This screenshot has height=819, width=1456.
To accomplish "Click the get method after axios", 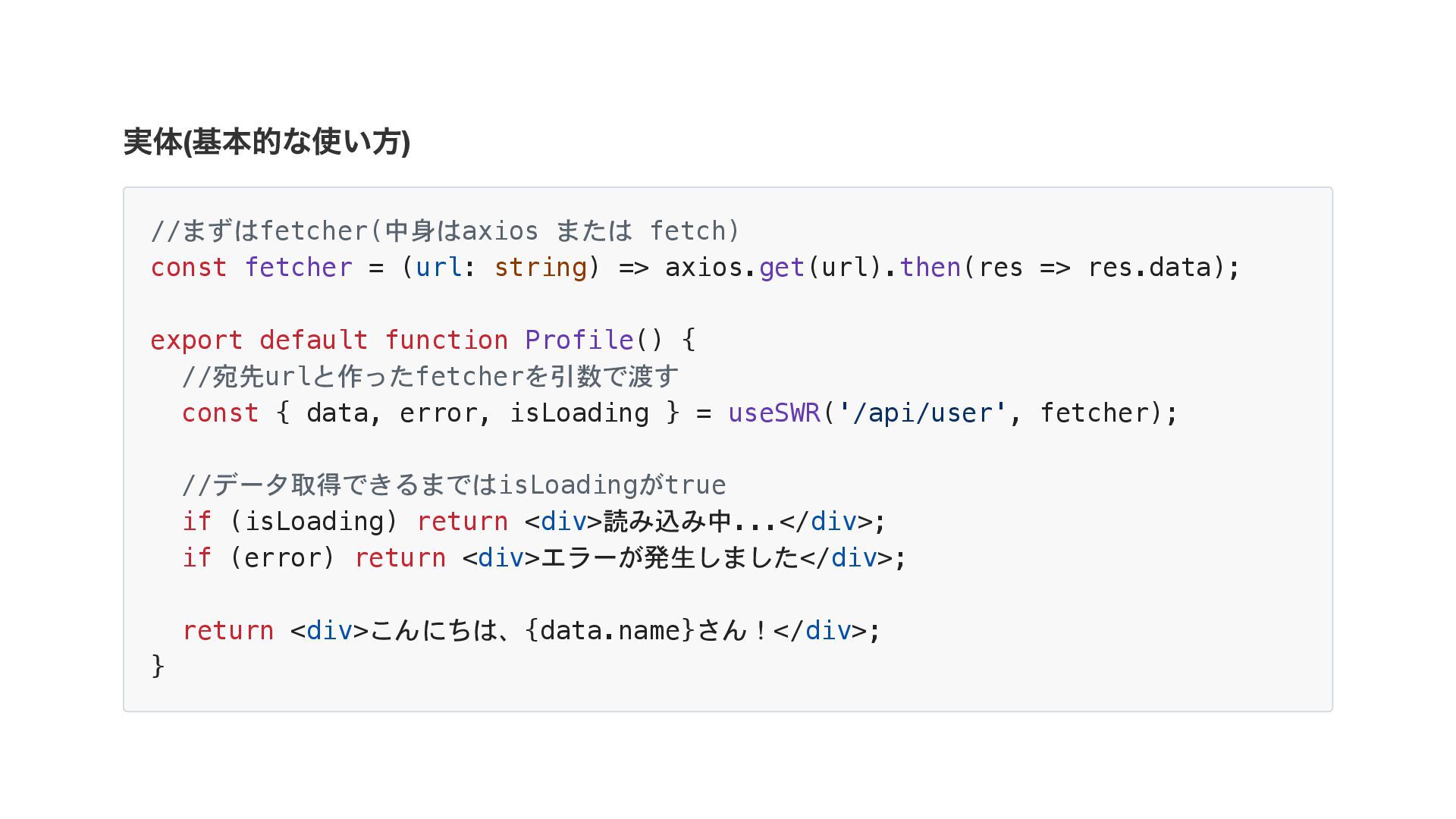I will 781,268.
